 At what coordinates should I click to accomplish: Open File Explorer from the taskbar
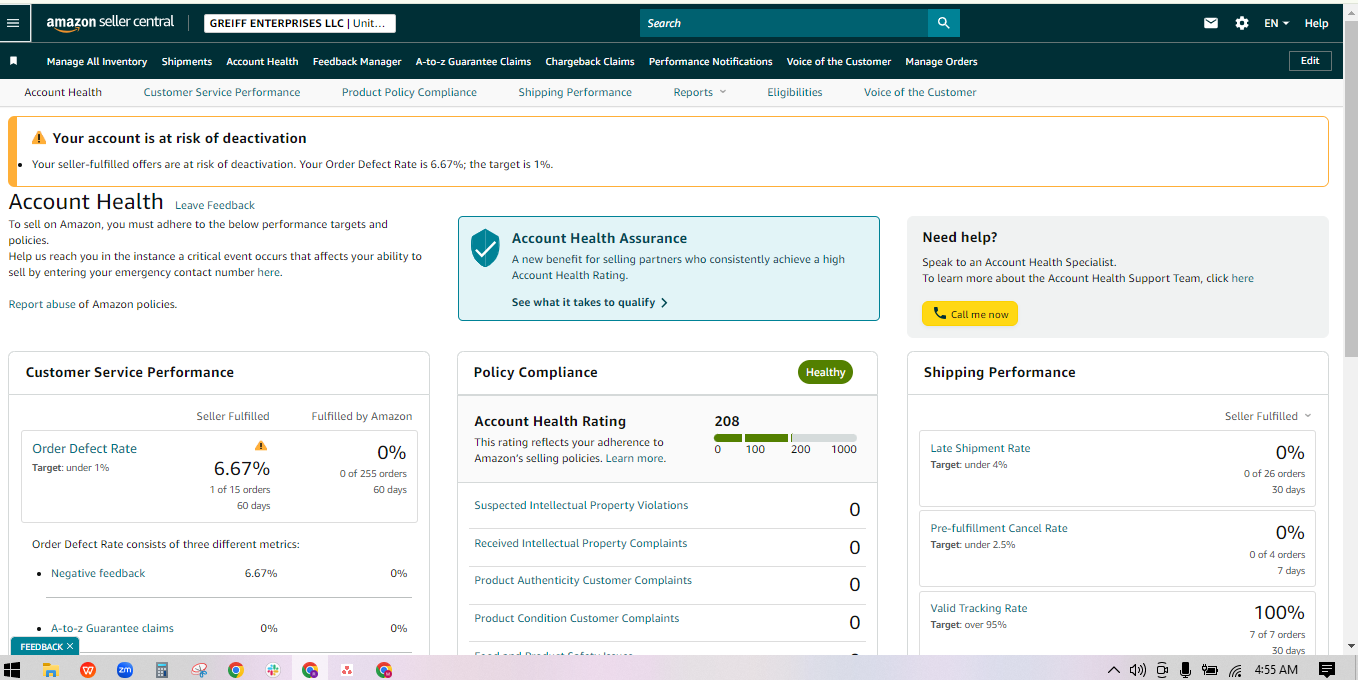point(50,670)
